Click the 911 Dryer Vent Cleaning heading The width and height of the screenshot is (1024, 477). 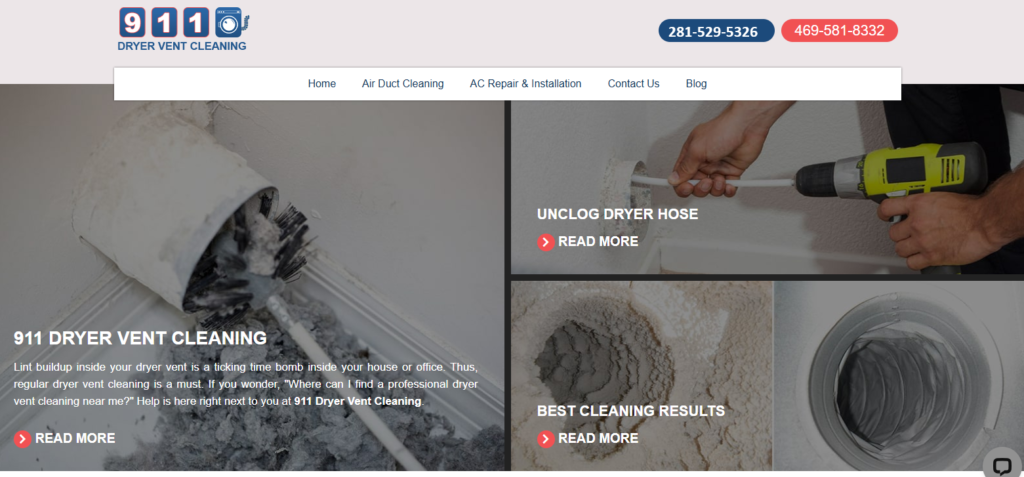(140, 338)
